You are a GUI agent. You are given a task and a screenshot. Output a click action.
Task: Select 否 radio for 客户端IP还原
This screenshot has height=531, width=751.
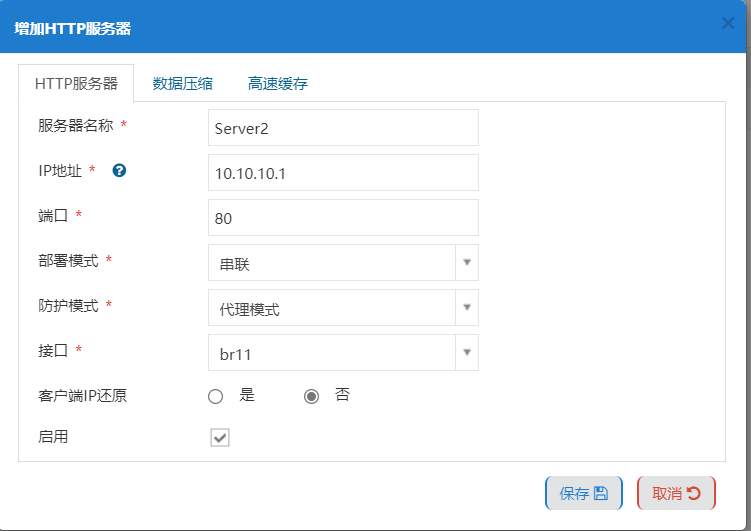(311, 396)
